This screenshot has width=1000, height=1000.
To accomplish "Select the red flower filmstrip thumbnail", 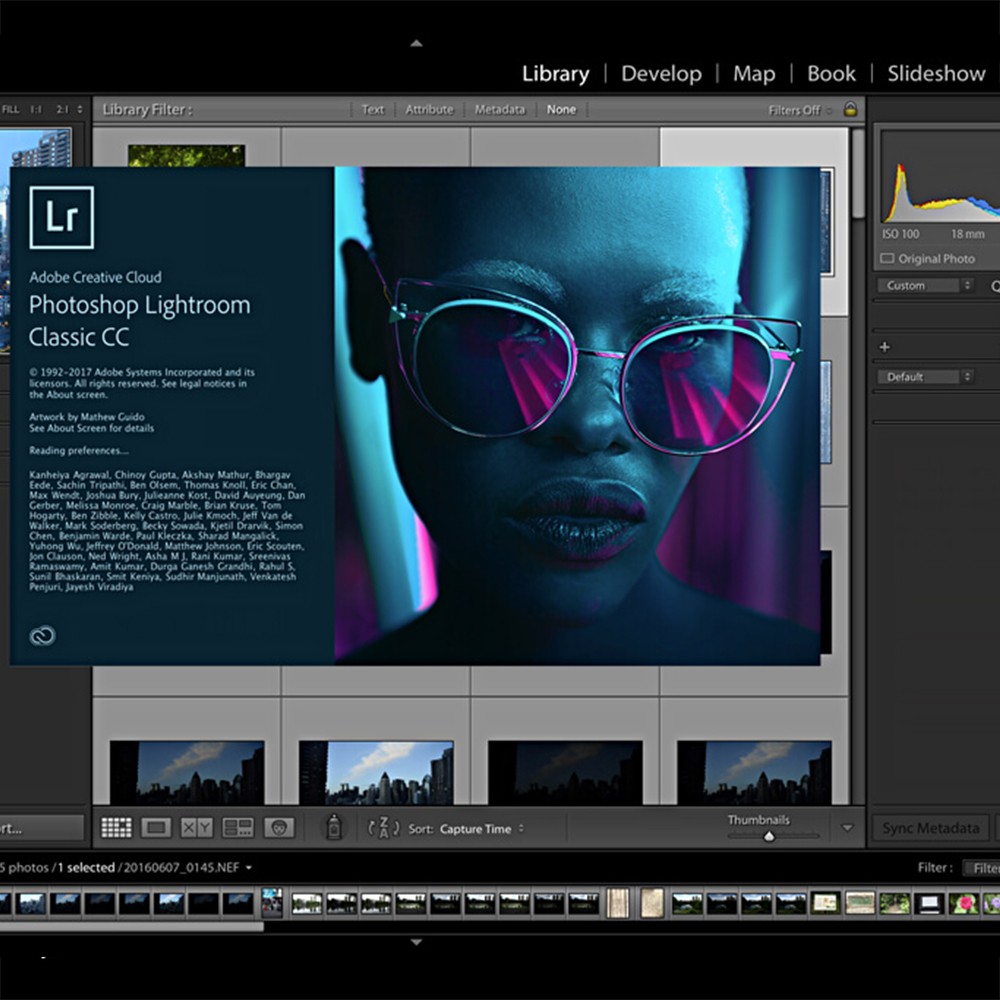I will pyautogui.click(x=963, y=904).
